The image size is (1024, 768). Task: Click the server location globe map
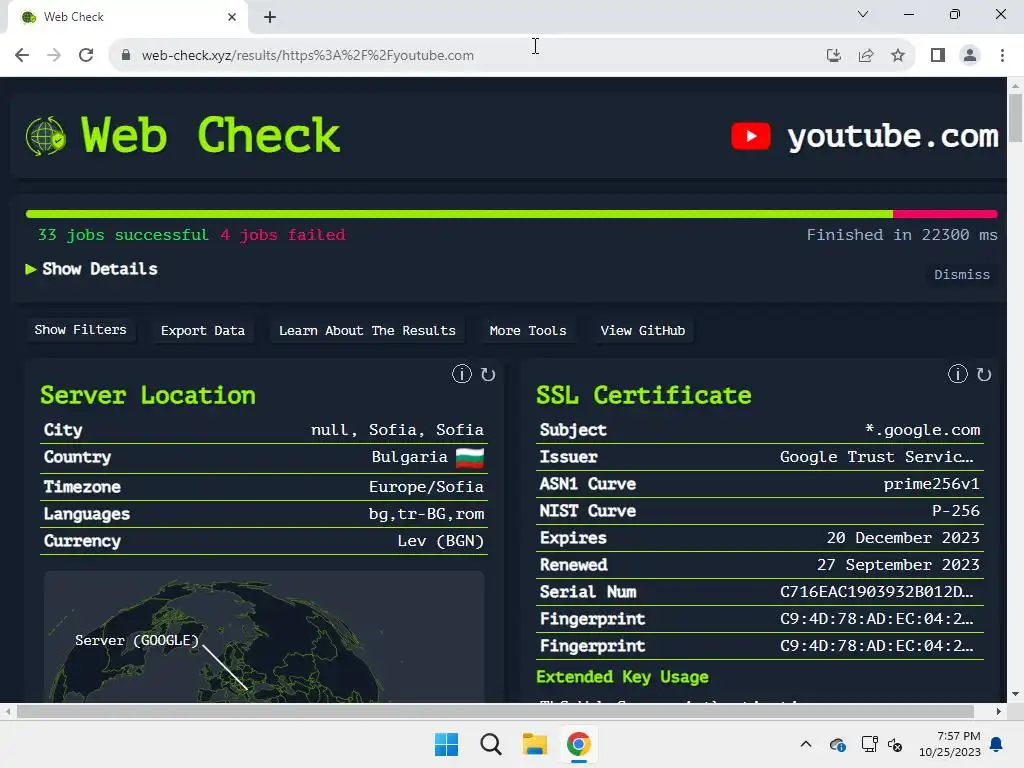(x=264, y=637)
